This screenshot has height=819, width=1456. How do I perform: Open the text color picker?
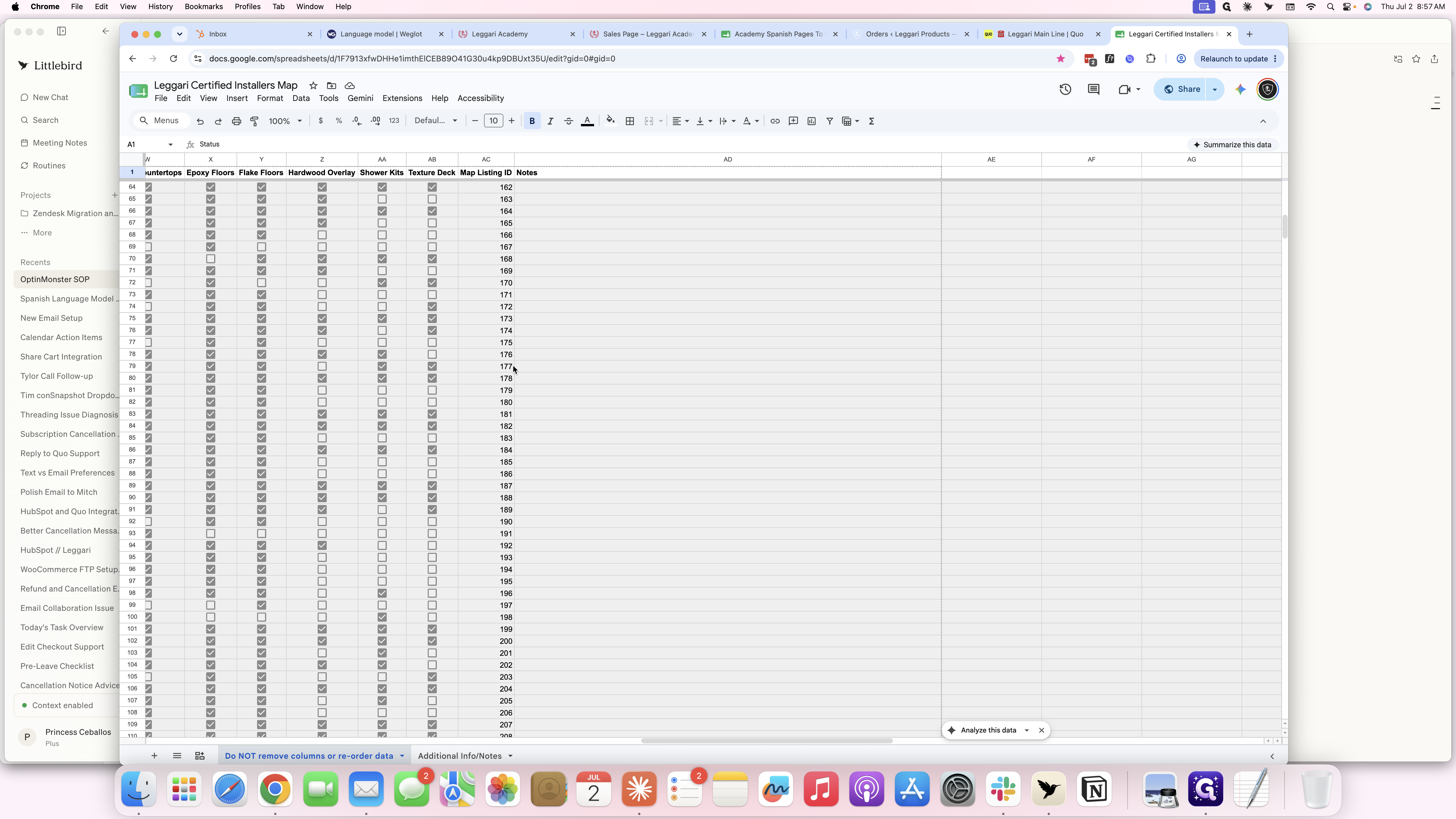[587, 121]
